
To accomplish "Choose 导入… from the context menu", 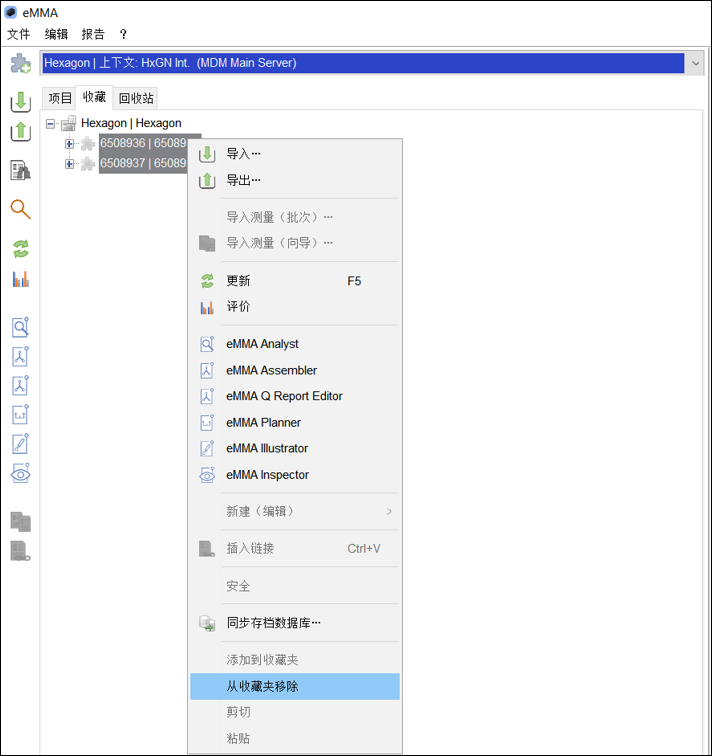I will pos(295,154).
